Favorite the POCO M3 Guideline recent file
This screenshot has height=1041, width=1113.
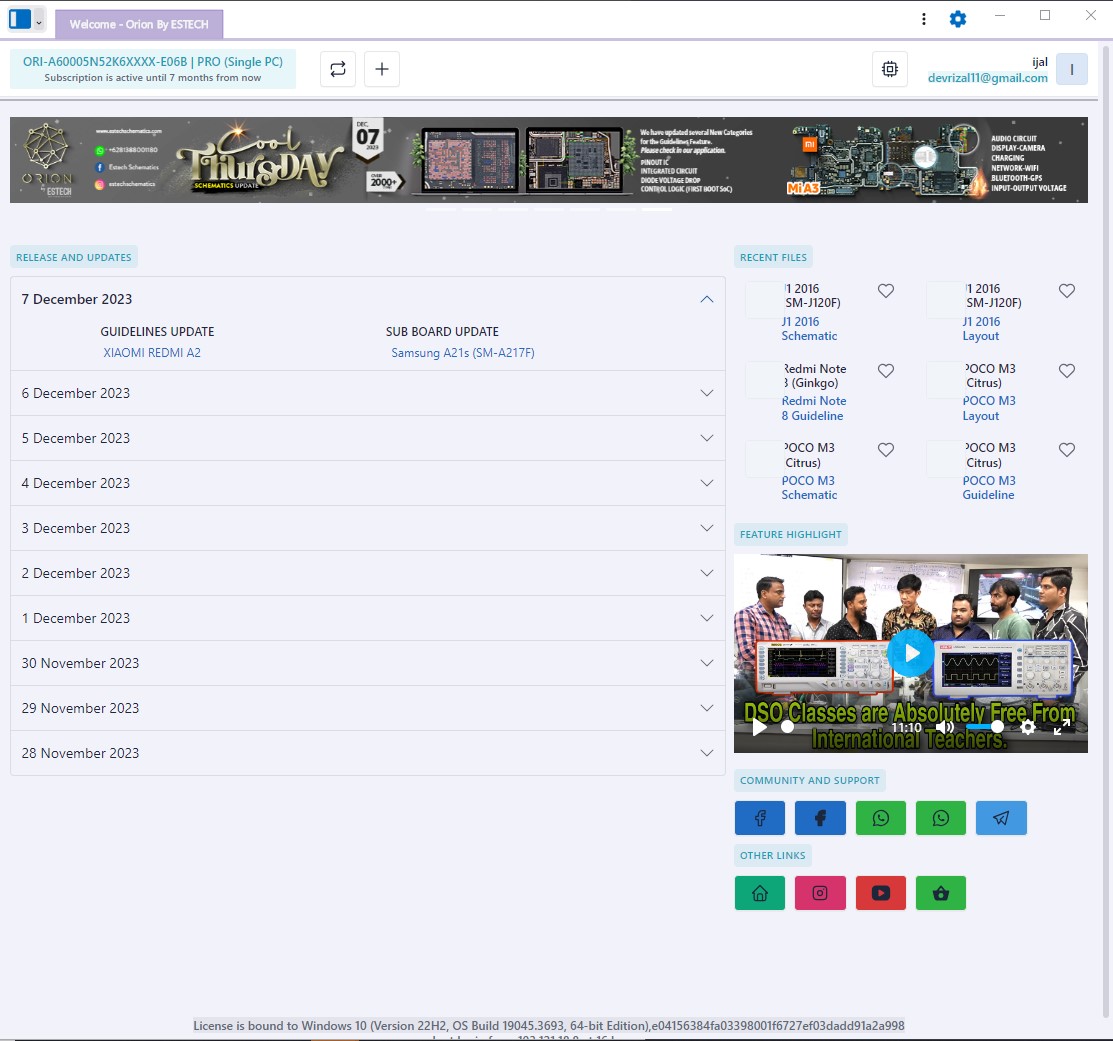tap(1066, 449)
